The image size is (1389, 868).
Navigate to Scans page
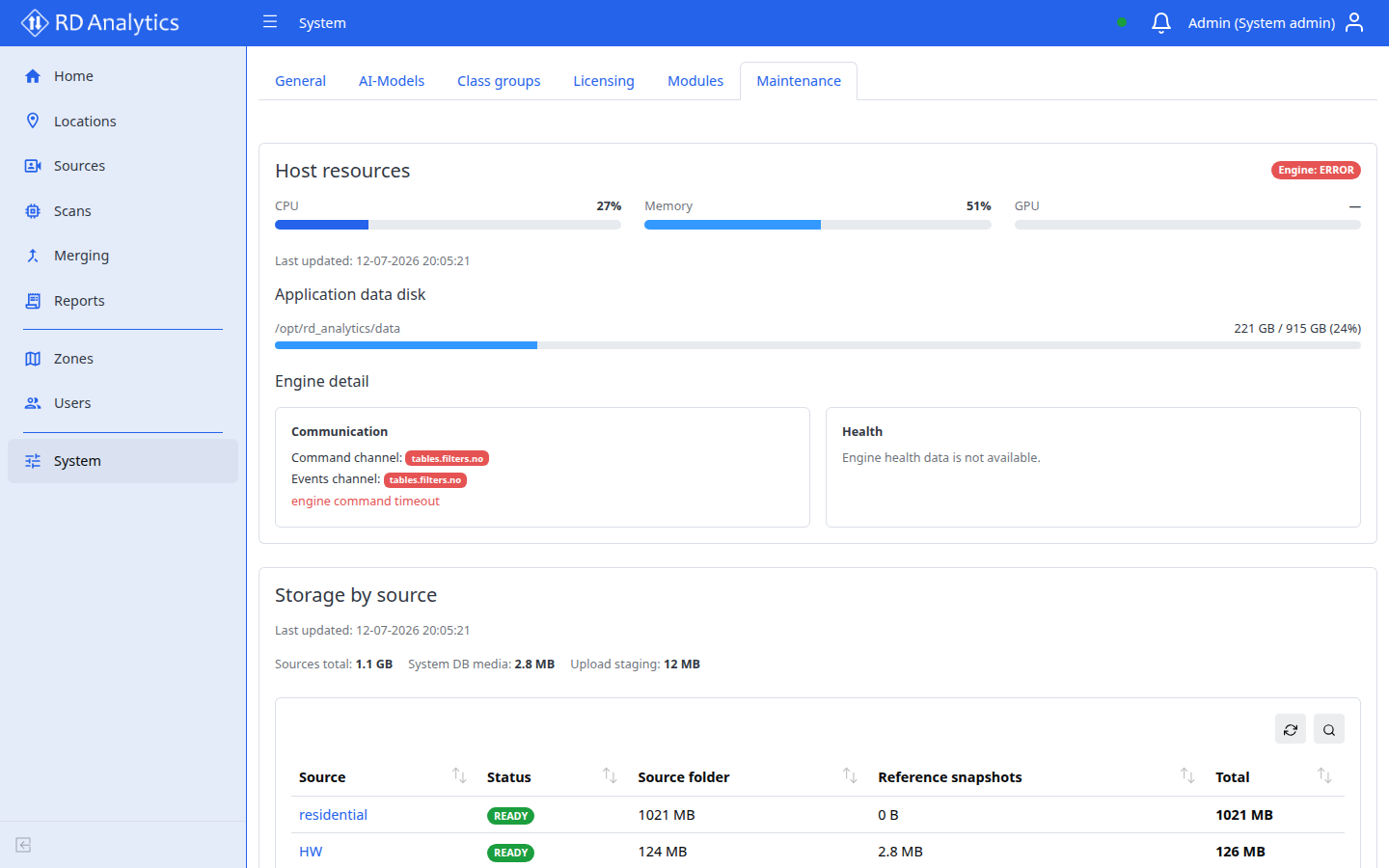(x=123, y=211)
